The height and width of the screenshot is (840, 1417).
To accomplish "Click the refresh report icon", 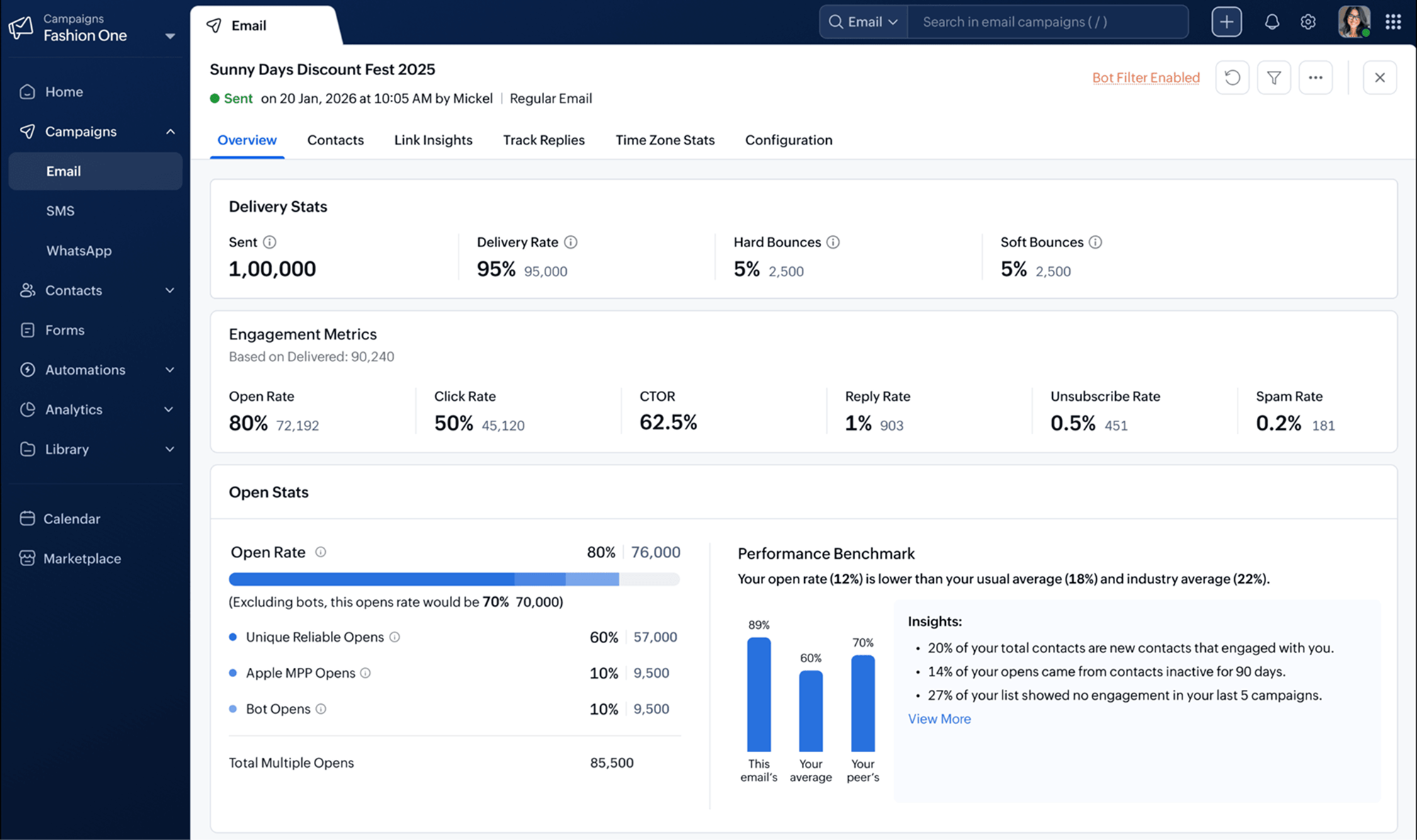I will click(1232, 77).
